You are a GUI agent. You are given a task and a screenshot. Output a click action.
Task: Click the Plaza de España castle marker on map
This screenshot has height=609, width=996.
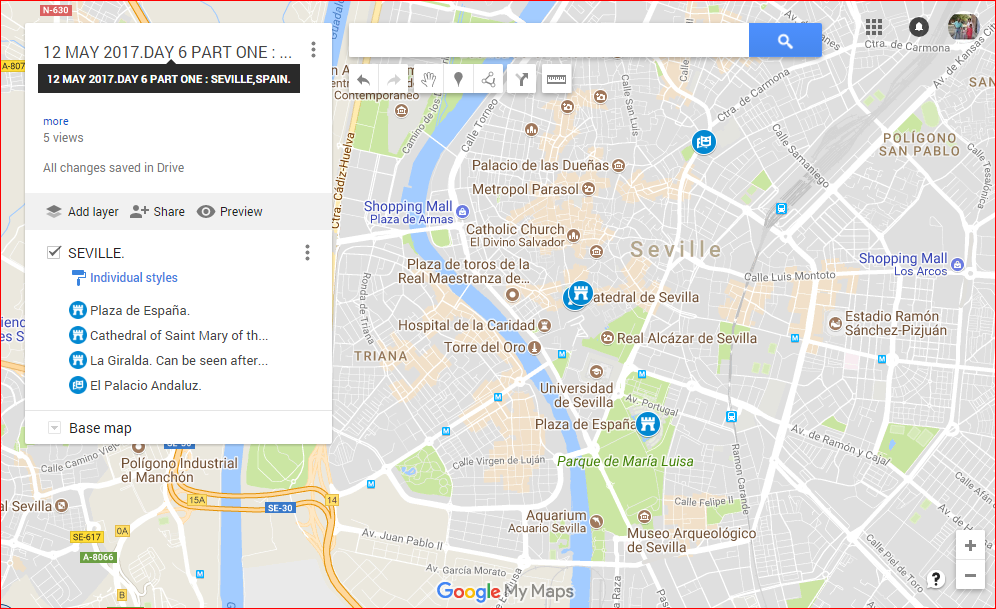coord(648,424)
